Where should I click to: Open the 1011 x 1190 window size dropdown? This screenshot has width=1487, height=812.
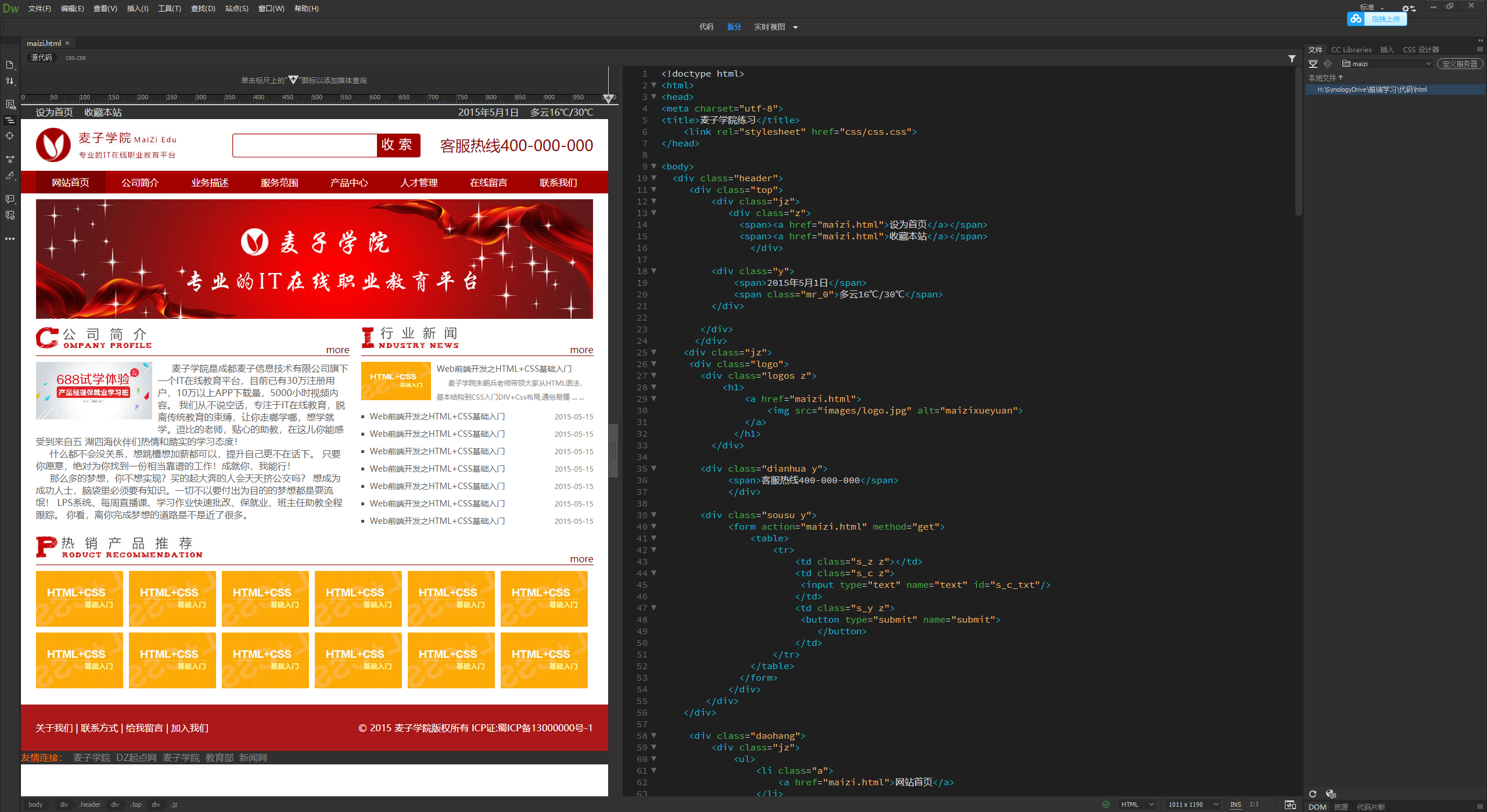1193,804
